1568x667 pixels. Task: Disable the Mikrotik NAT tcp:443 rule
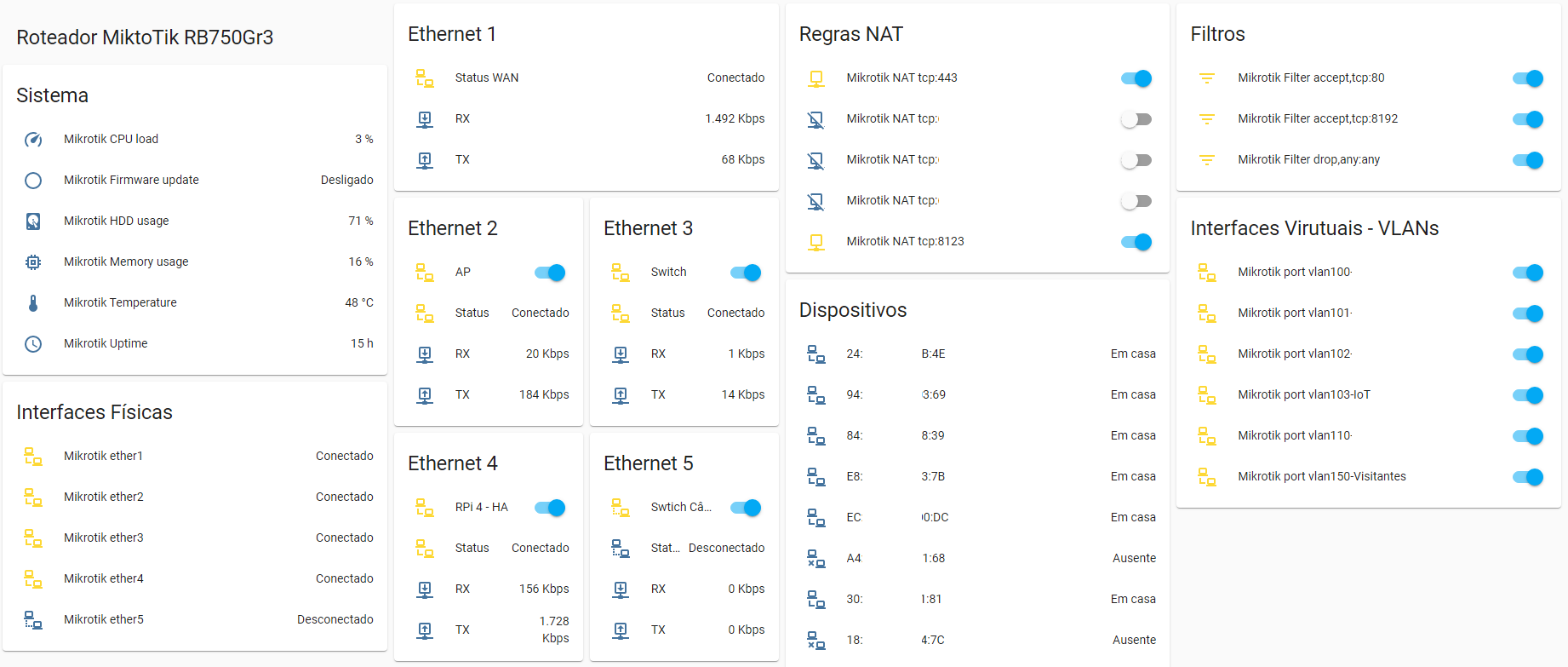1136,78
